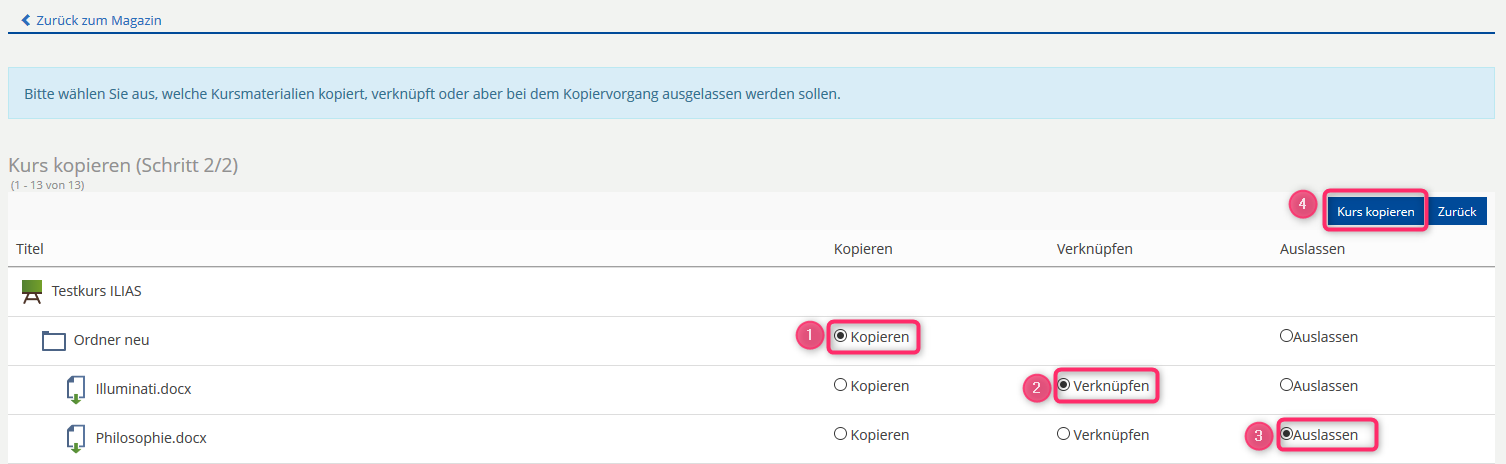Viewport: 1506px width, 464px height.
Task: Click the Auslassen column header
Action: pos(1312,249)
